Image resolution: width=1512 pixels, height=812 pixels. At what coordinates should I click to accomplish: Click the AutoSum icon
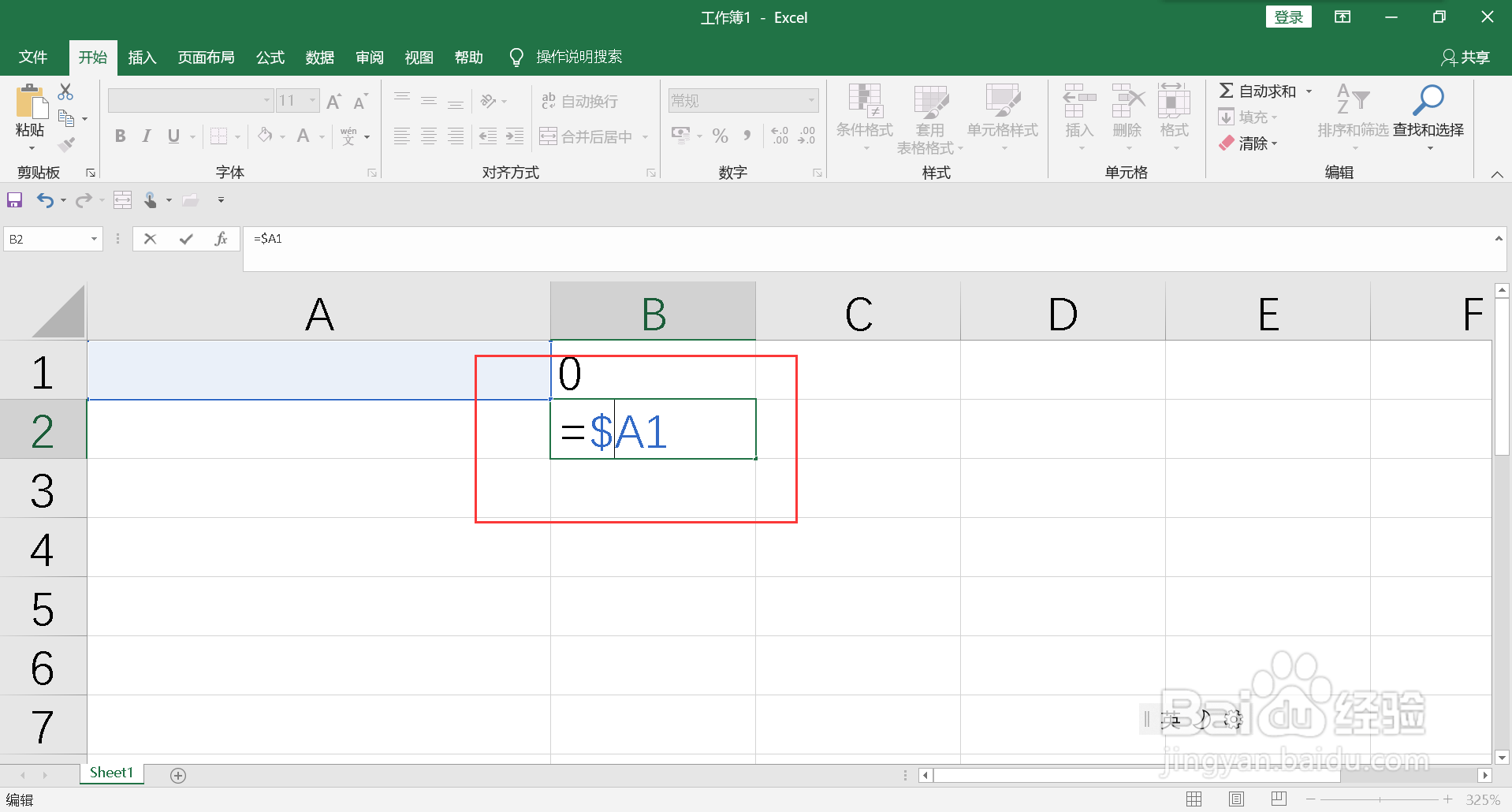[x=1227, y=90]
